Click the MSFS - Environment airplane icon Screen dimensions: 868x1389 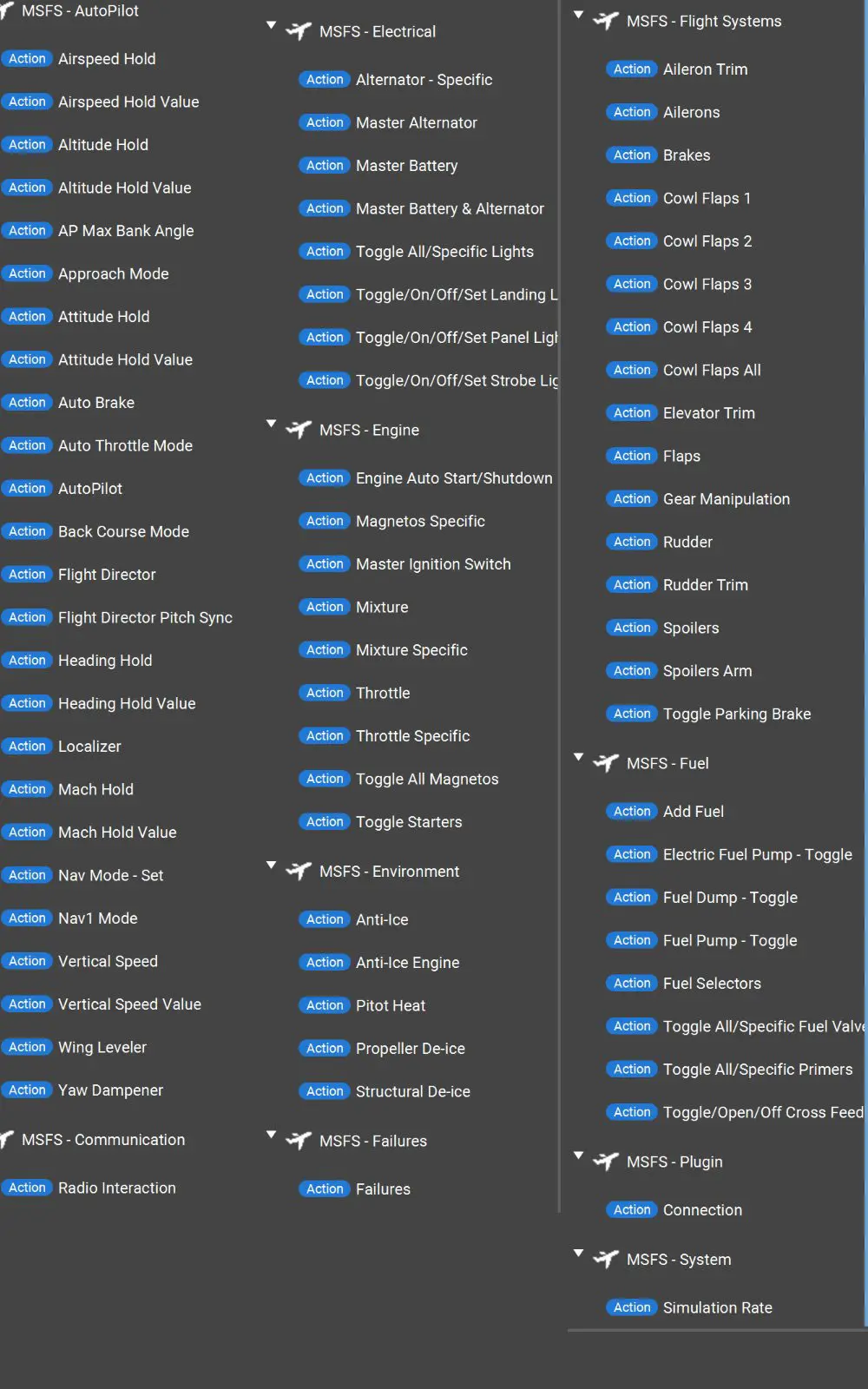299,871
